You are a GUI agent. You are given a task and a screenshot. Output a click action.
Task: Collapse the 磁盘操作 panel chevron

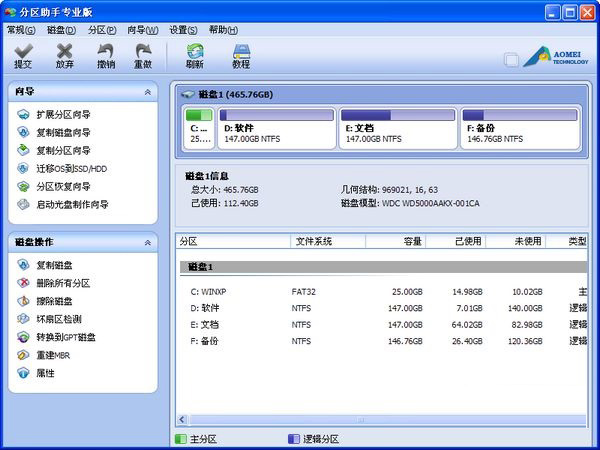[148, 243]
